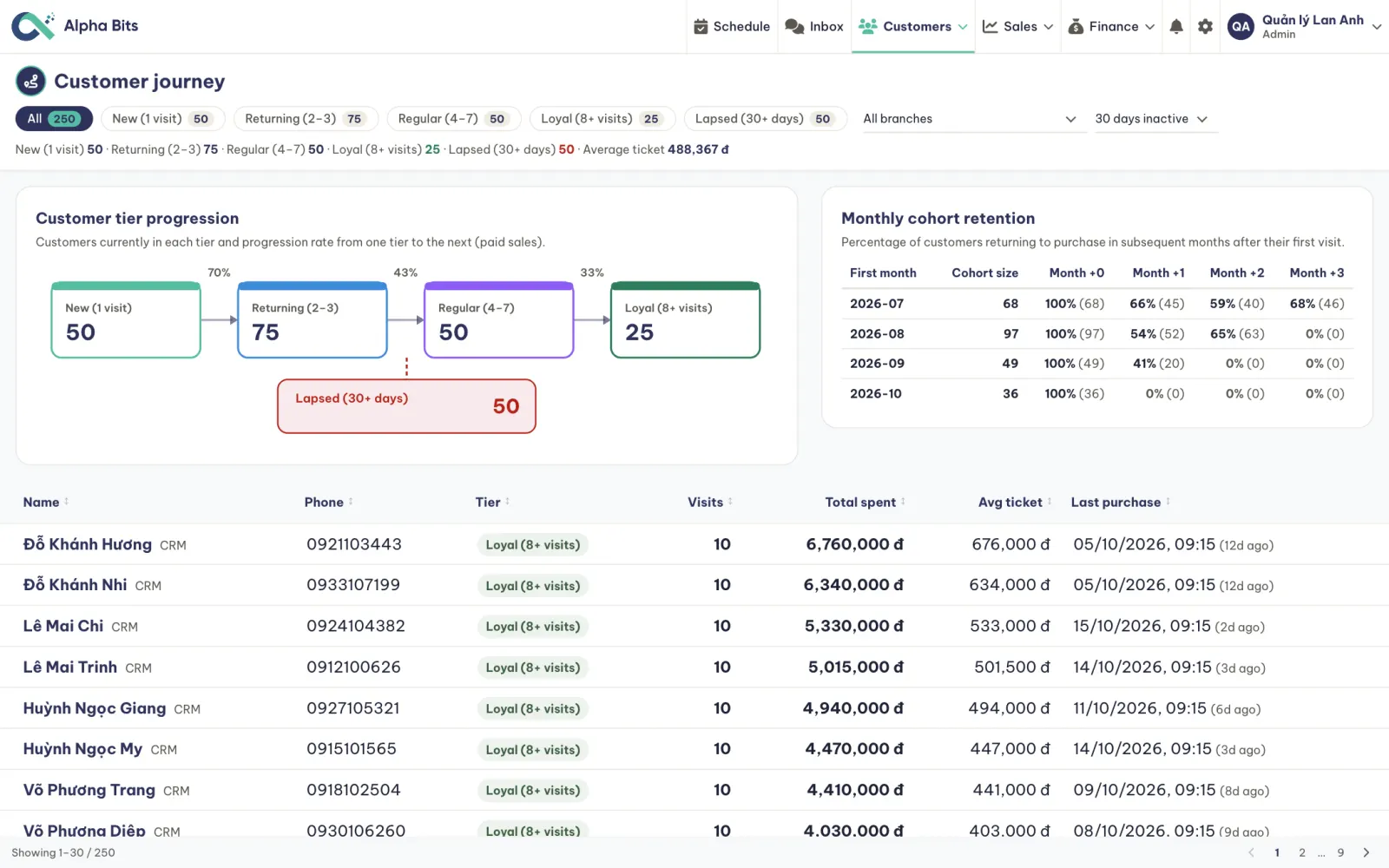Click the Customers people icon
This screenshot has height=868, width=1389.
[867, 26]
